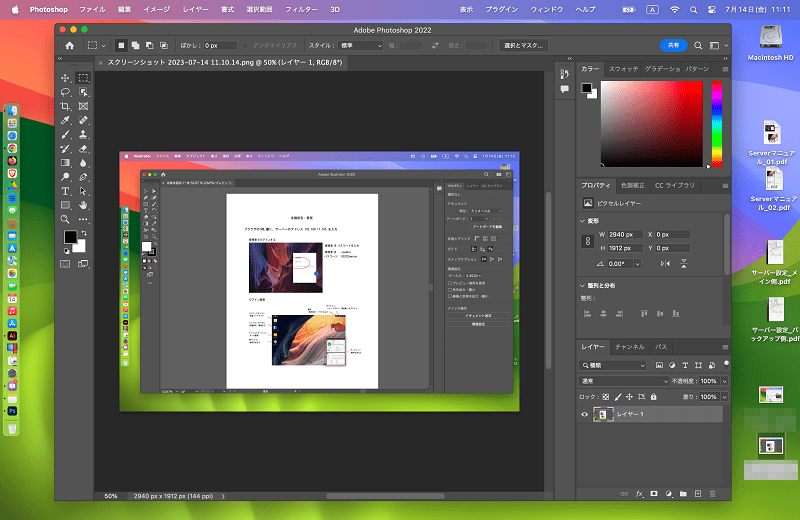This screenshot has height=520, width=800.
Task: Open the Edit Toolbar three-dots icon
Action: [83, 219]
